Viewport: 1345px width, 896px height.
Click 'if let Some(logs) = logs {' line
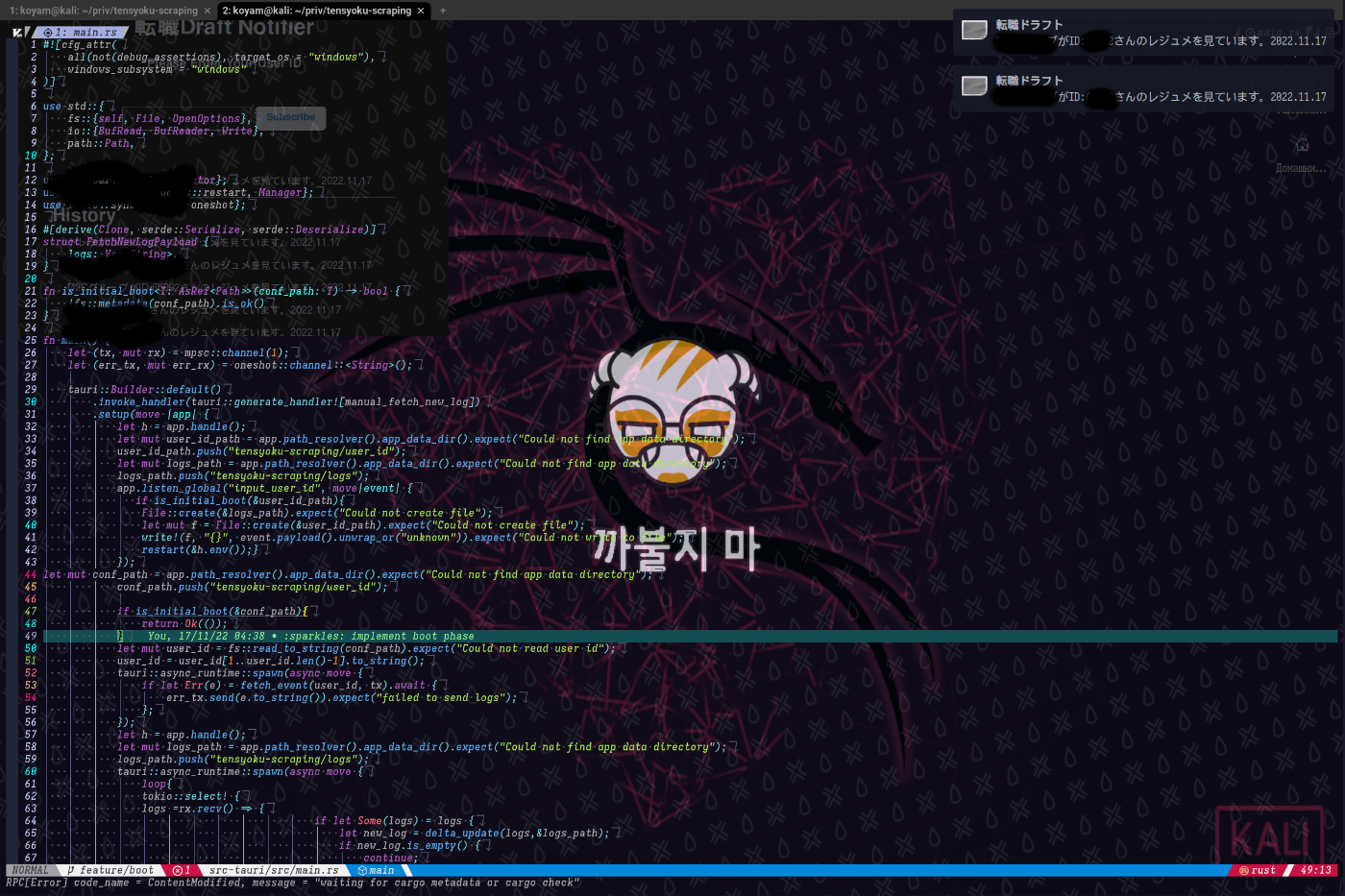pos(393,821)
